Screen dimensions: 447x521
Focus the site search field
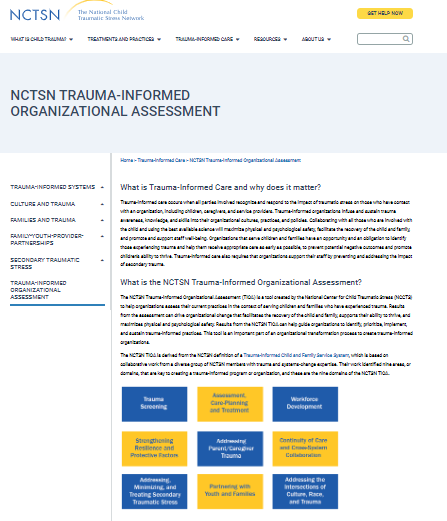[385, 39]
